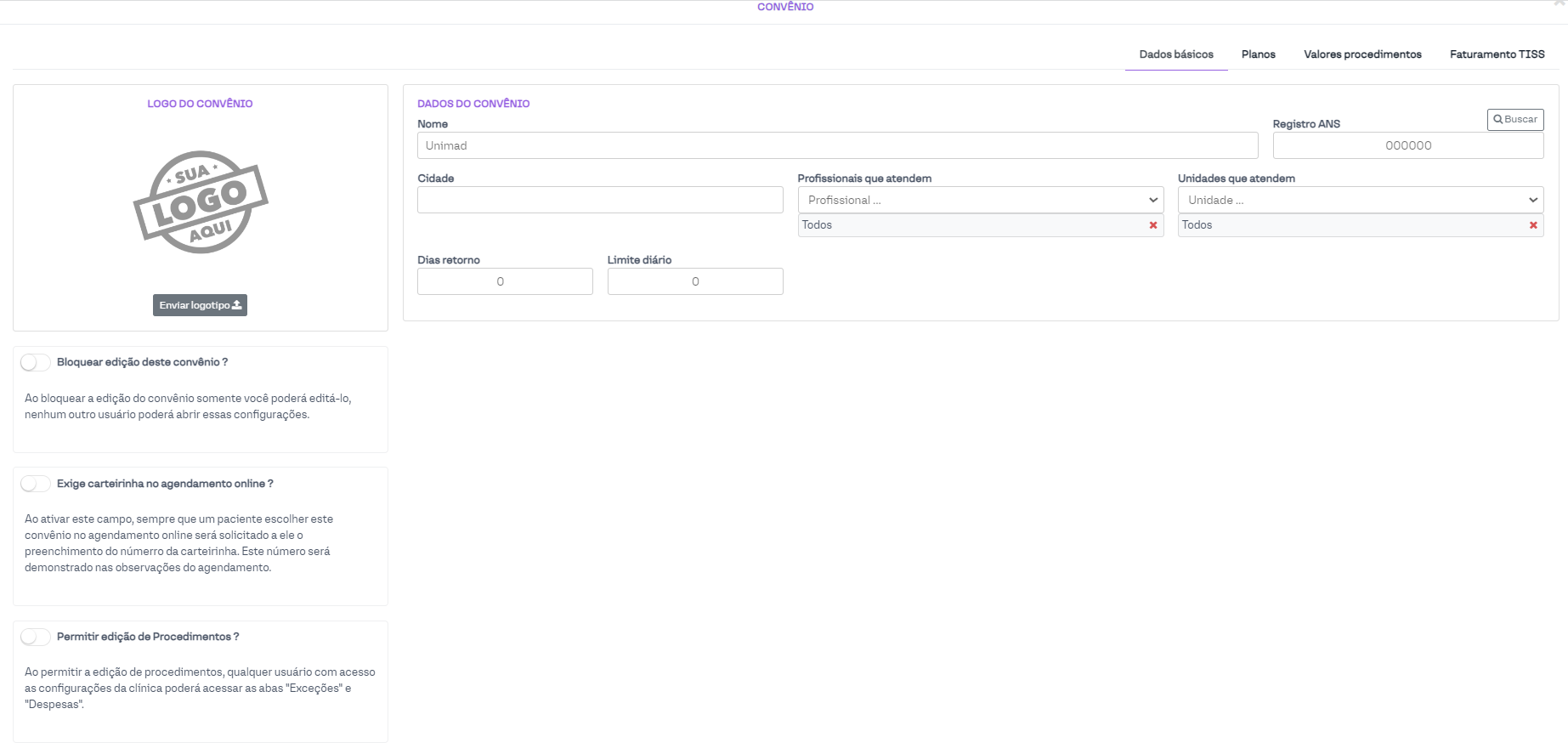Click the Buscar search button
Screen dimensions: 1568x754
tap(1515, 120)
